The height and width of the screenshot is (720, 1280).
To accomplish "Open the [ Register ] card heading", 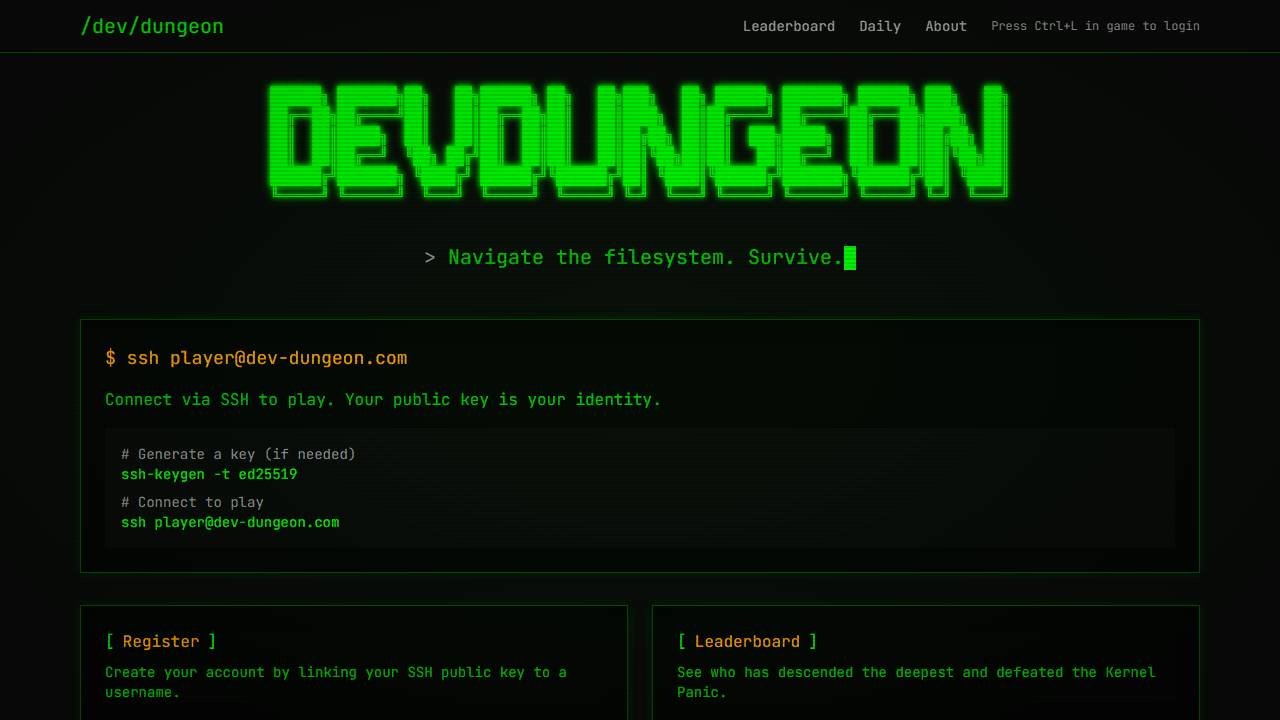I will pos(161,641).
